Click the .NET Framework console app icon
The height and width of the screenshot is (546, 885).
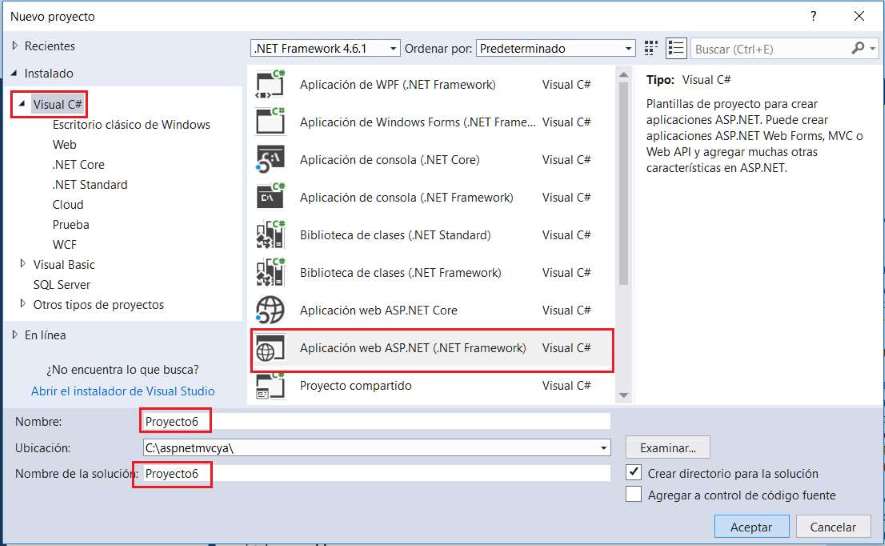(x=270, y=196)
